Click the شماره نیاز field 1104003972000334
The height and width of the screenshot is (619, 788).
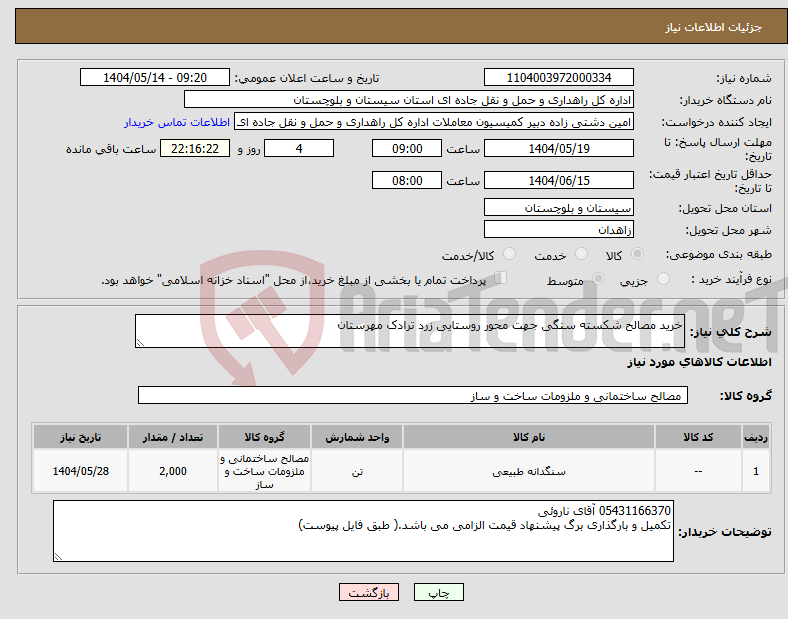point(559,77)
